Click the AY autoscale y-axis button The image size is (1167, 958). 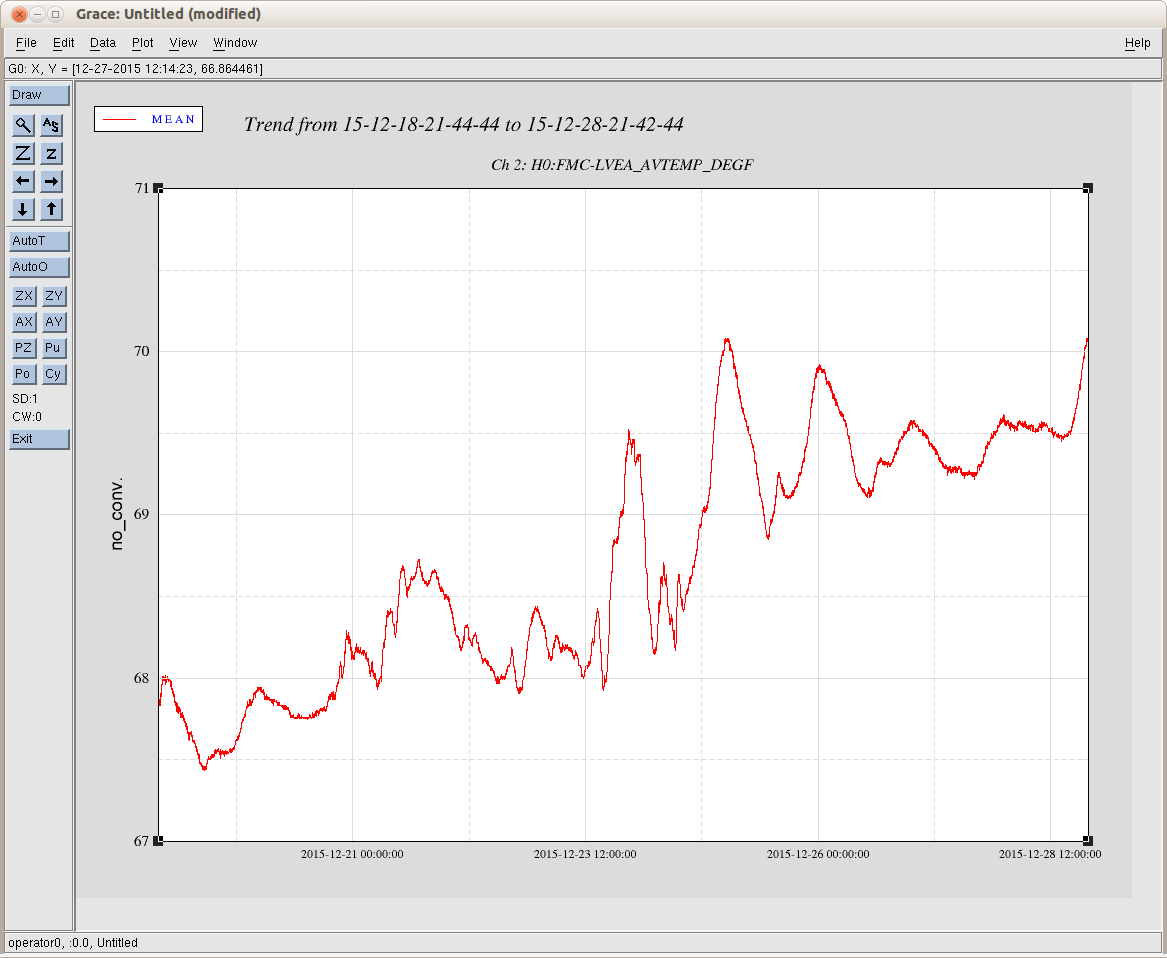click(x=54, y=322)
